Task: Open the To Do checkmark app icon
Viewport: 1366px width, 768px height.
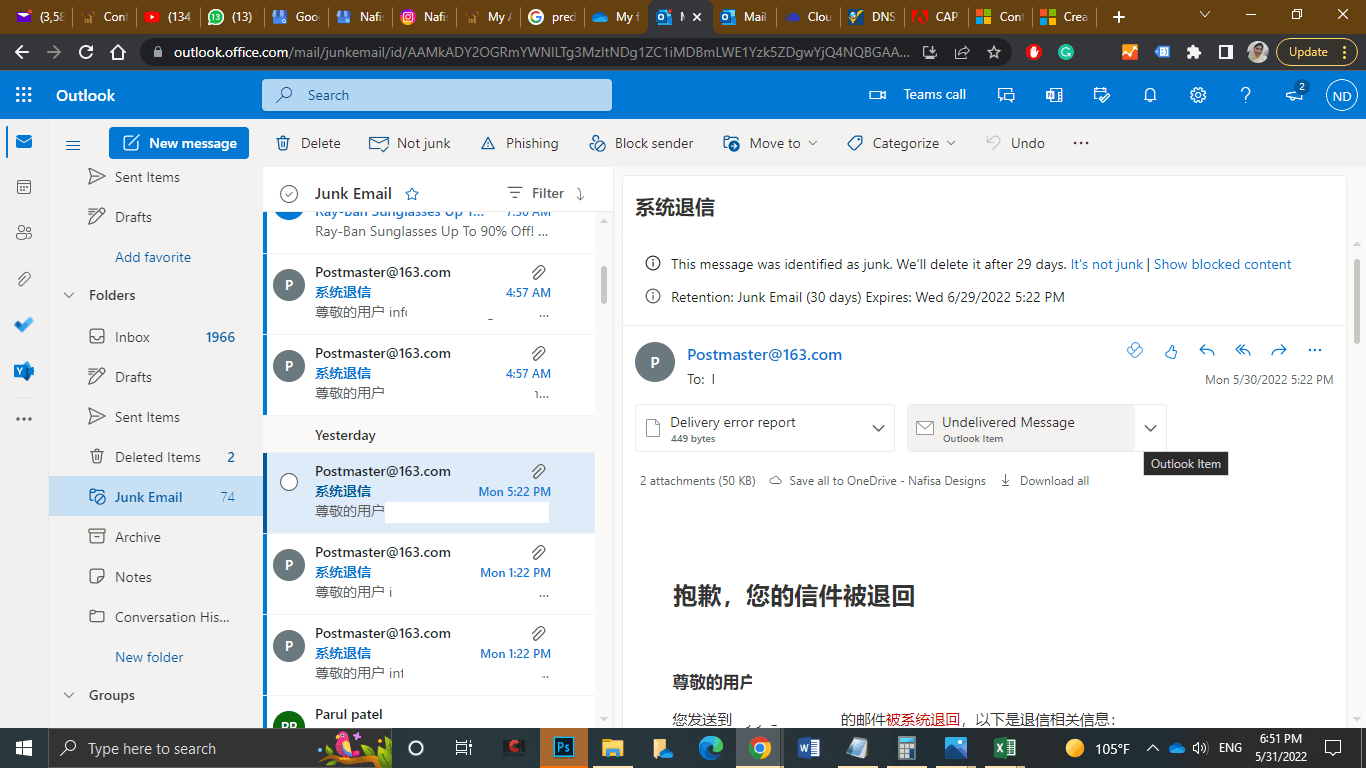Action: pos(24,325)
